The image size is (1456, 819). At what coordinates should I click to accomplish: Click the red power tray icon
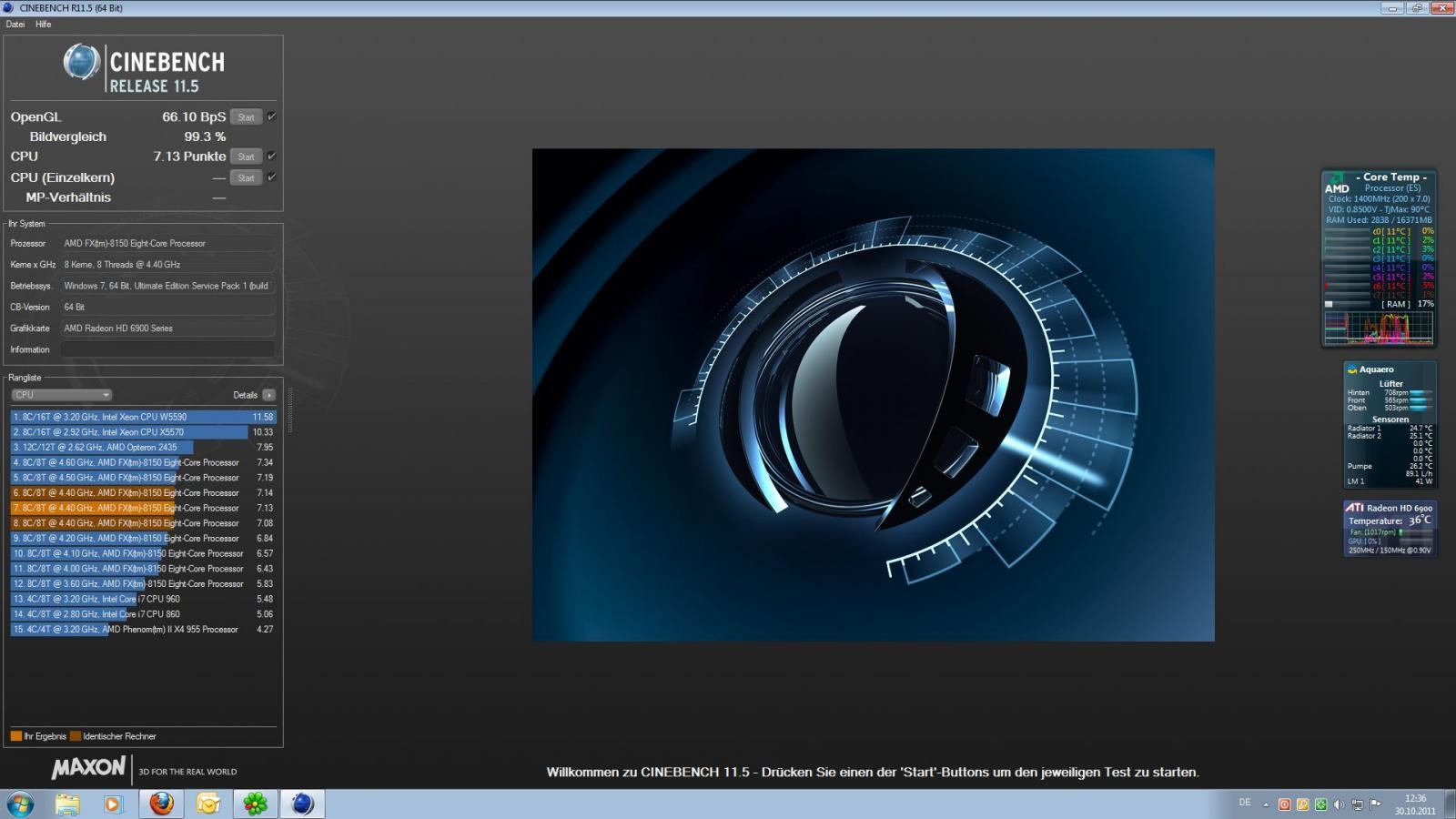tap(1284, 805)
